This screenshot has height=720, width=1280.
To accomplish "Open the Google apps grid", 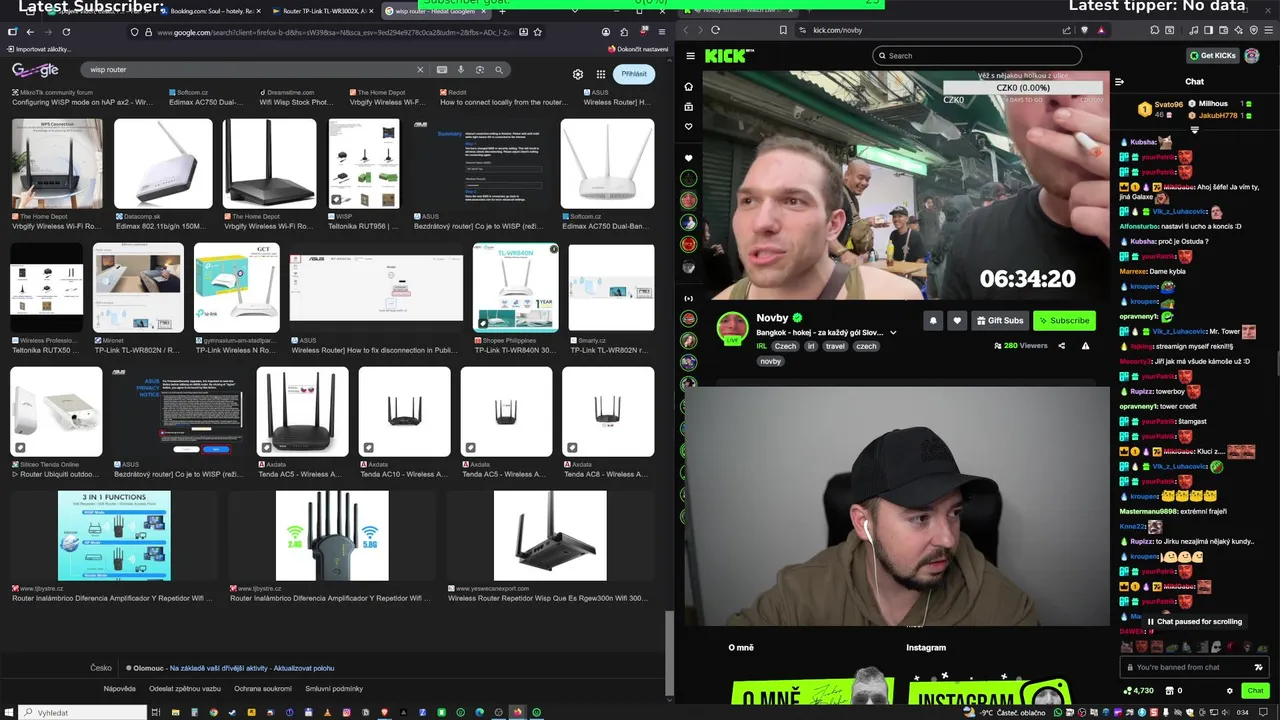I will pos(601,74).
